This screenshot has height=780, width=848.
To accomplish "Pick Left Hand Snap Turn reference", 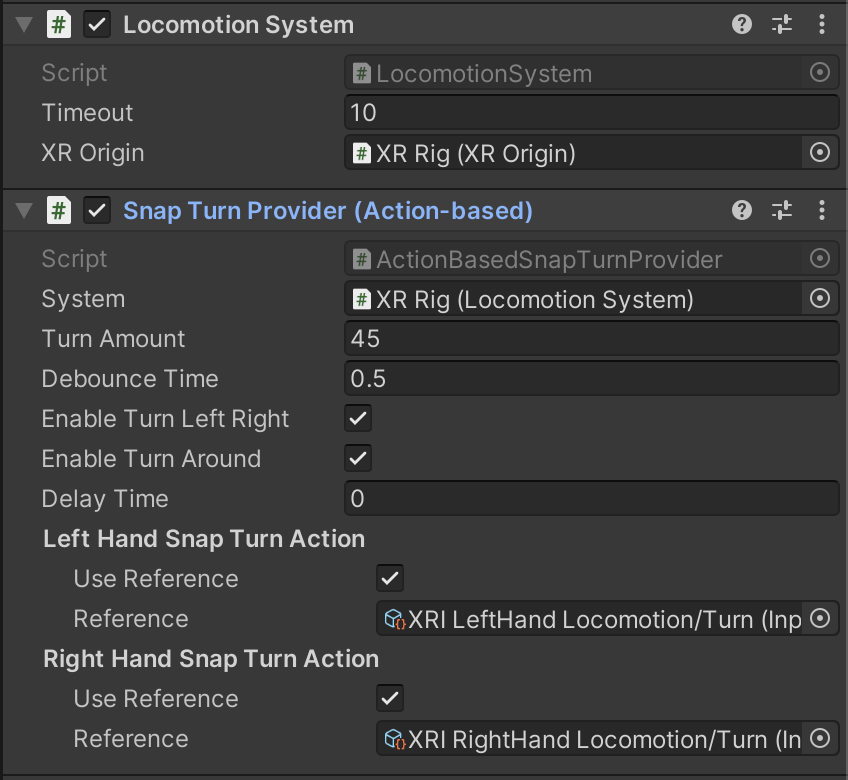I will coord(820,619).
